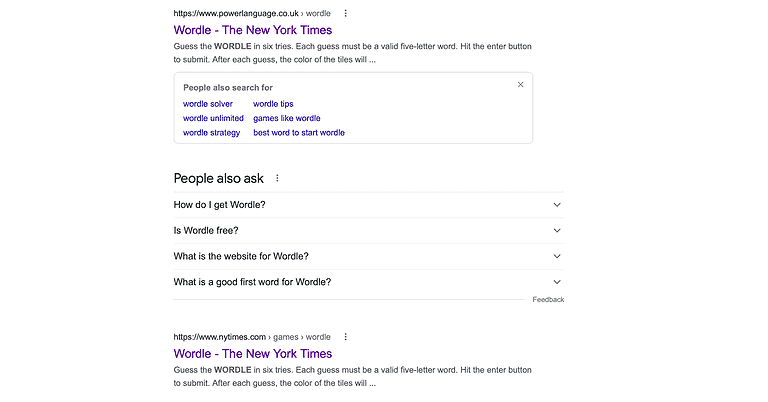Search for 'wordle solver' suggestion

coord(208,104)
